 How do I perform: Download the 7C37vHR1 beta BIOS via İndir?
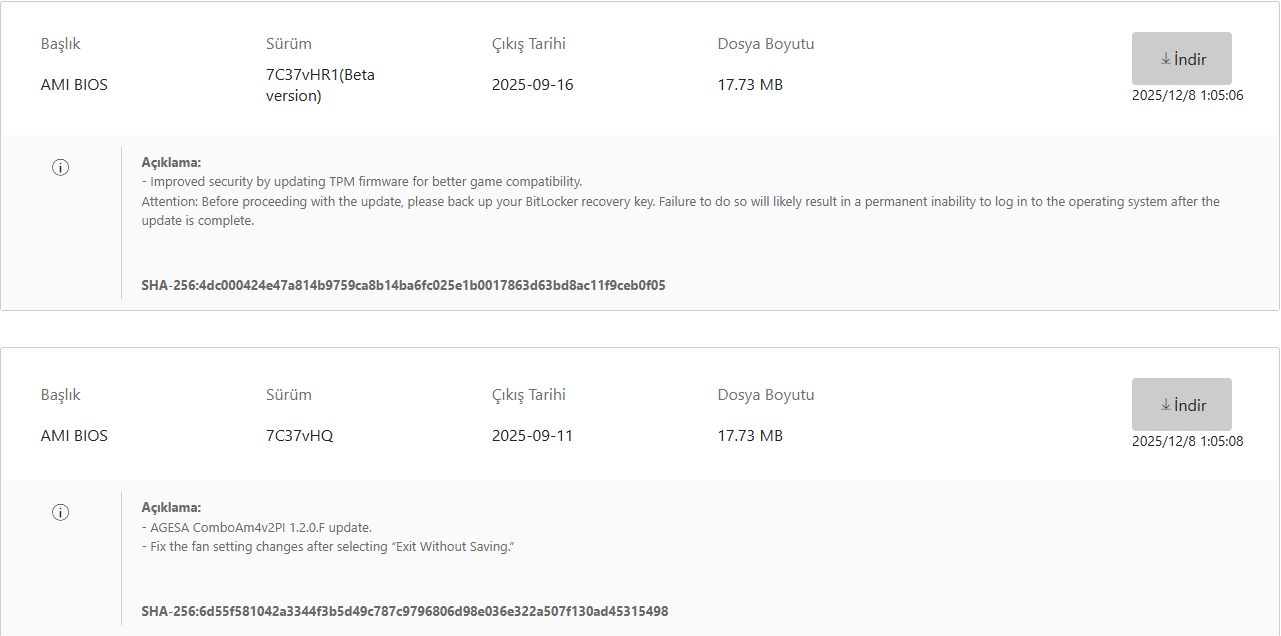(1181, 59)
